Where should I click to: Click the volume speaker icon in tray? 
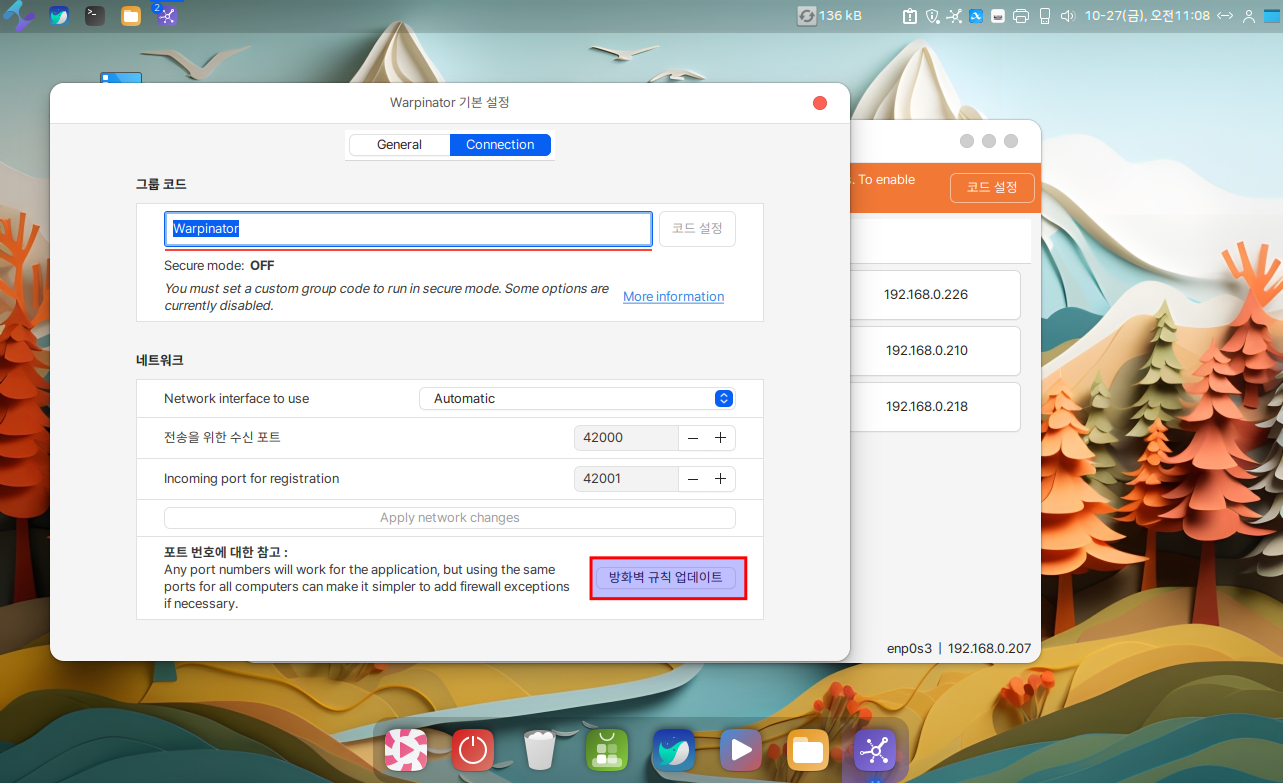pos(1067,16)
